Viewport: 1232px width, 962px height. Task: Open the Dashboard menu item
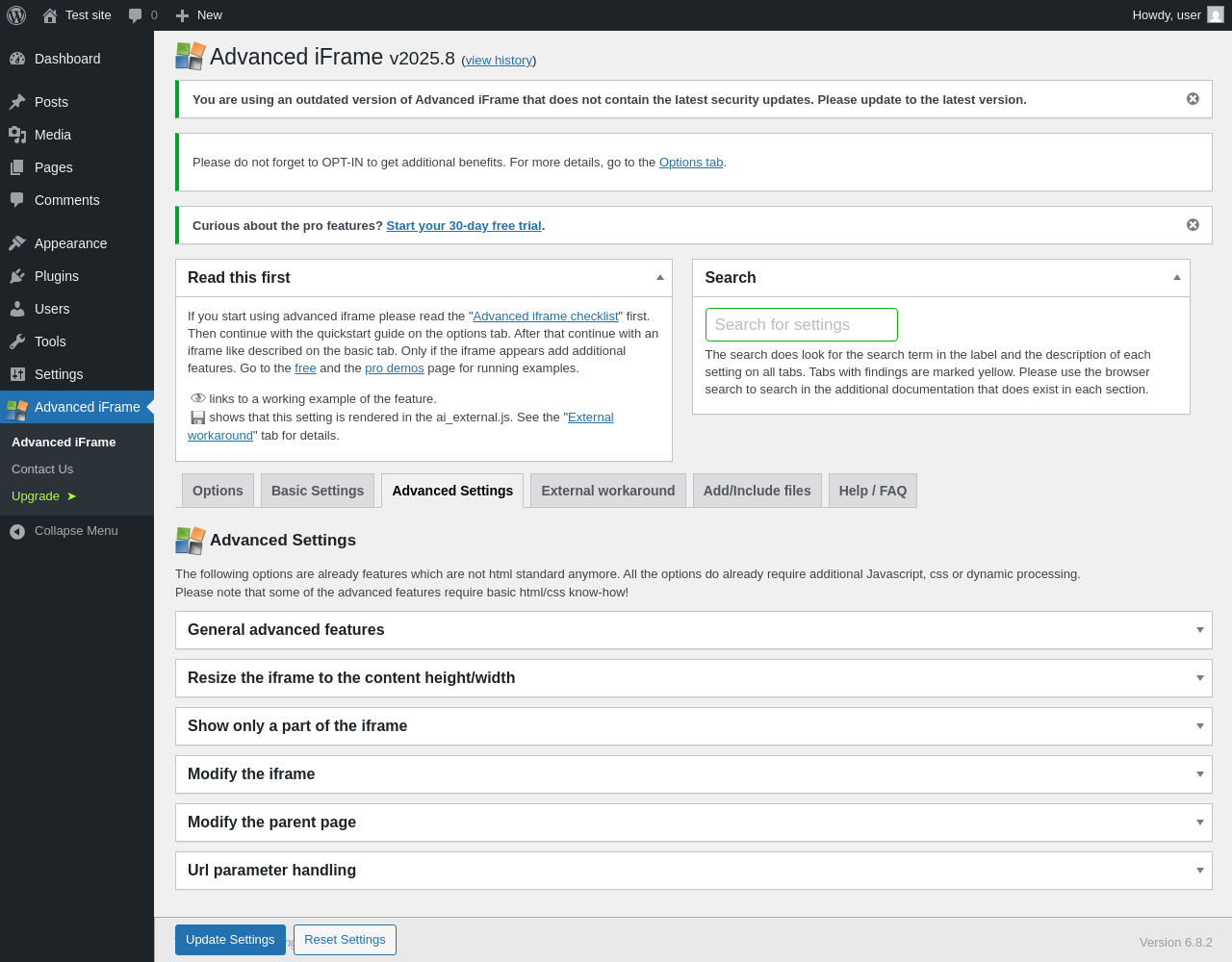pos(77,59)
